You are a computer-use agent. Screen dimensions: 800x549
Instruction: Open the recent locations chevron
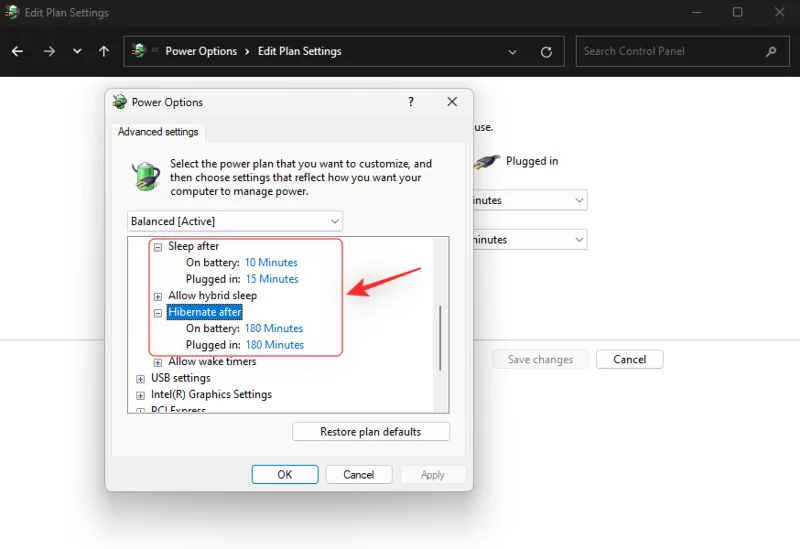tap(77, 51)
